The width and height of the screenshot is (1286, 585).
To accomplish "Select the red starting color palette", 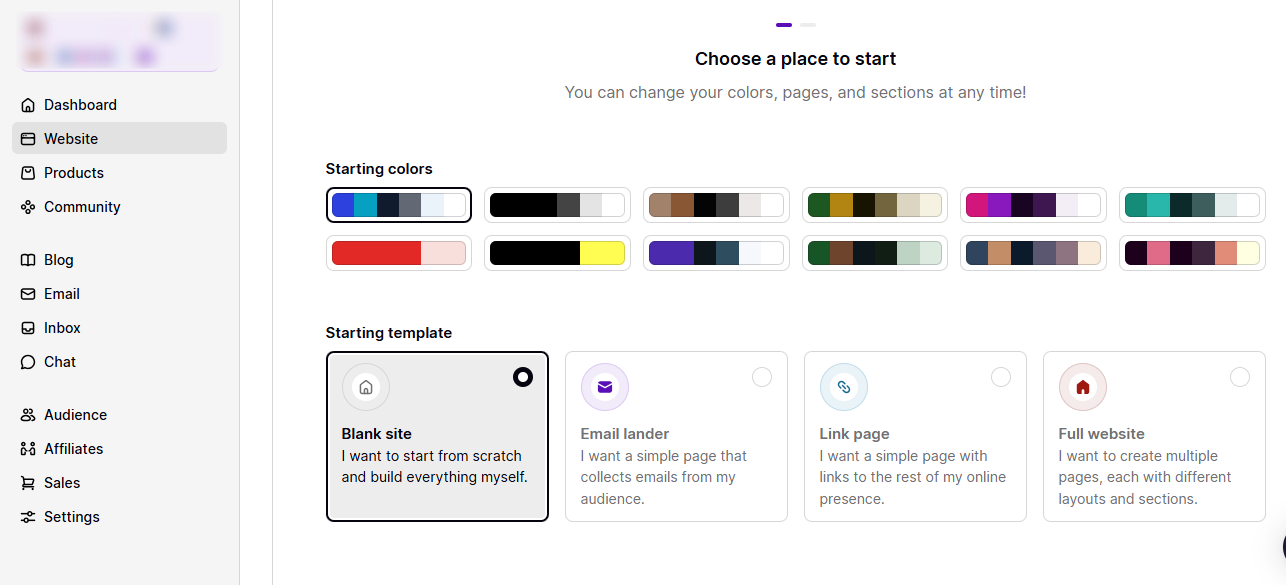I will (x=399, y=253).
